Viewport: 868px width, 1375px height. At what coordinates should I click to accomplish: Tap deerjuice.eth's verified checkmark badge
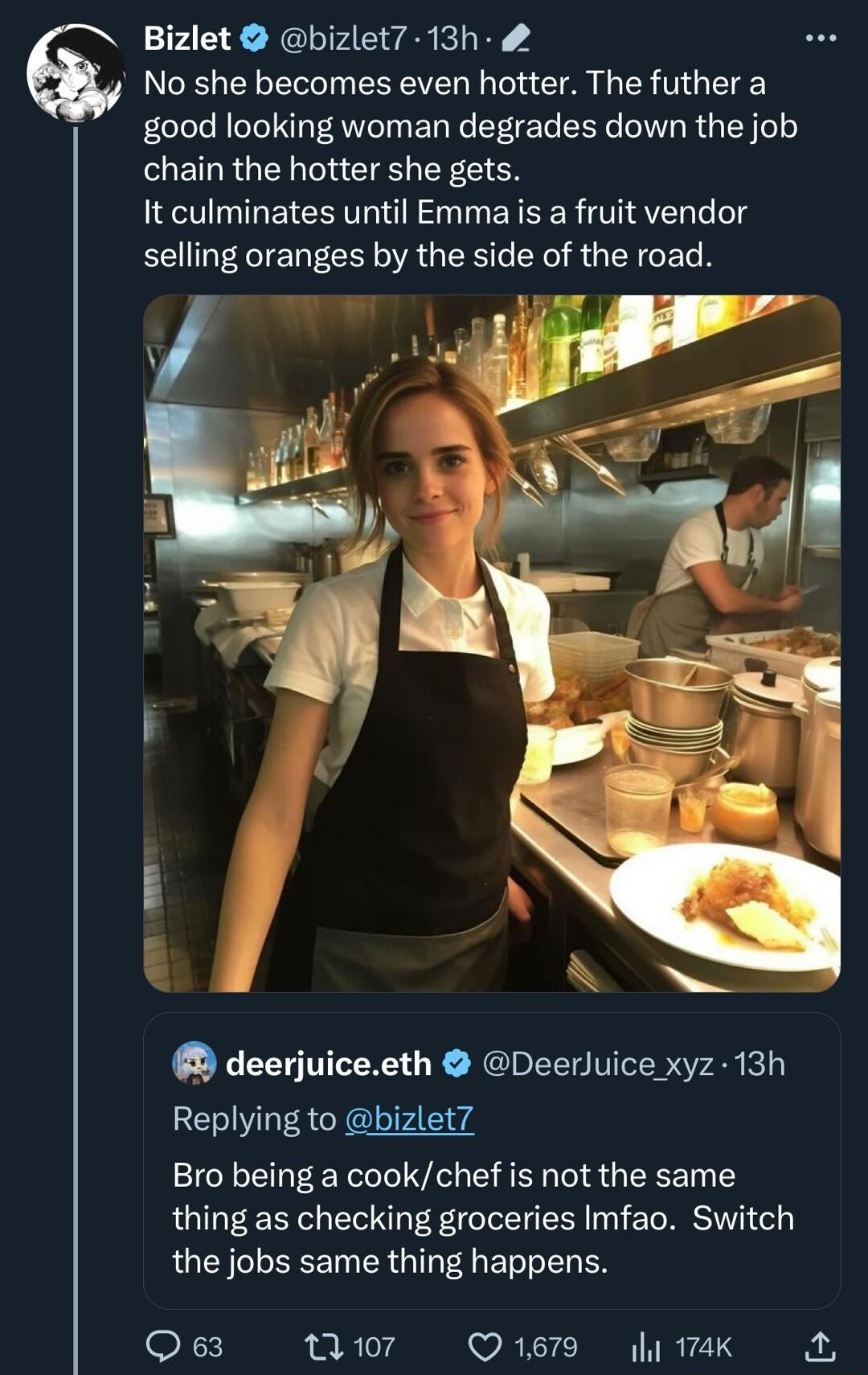(457, 1064)
